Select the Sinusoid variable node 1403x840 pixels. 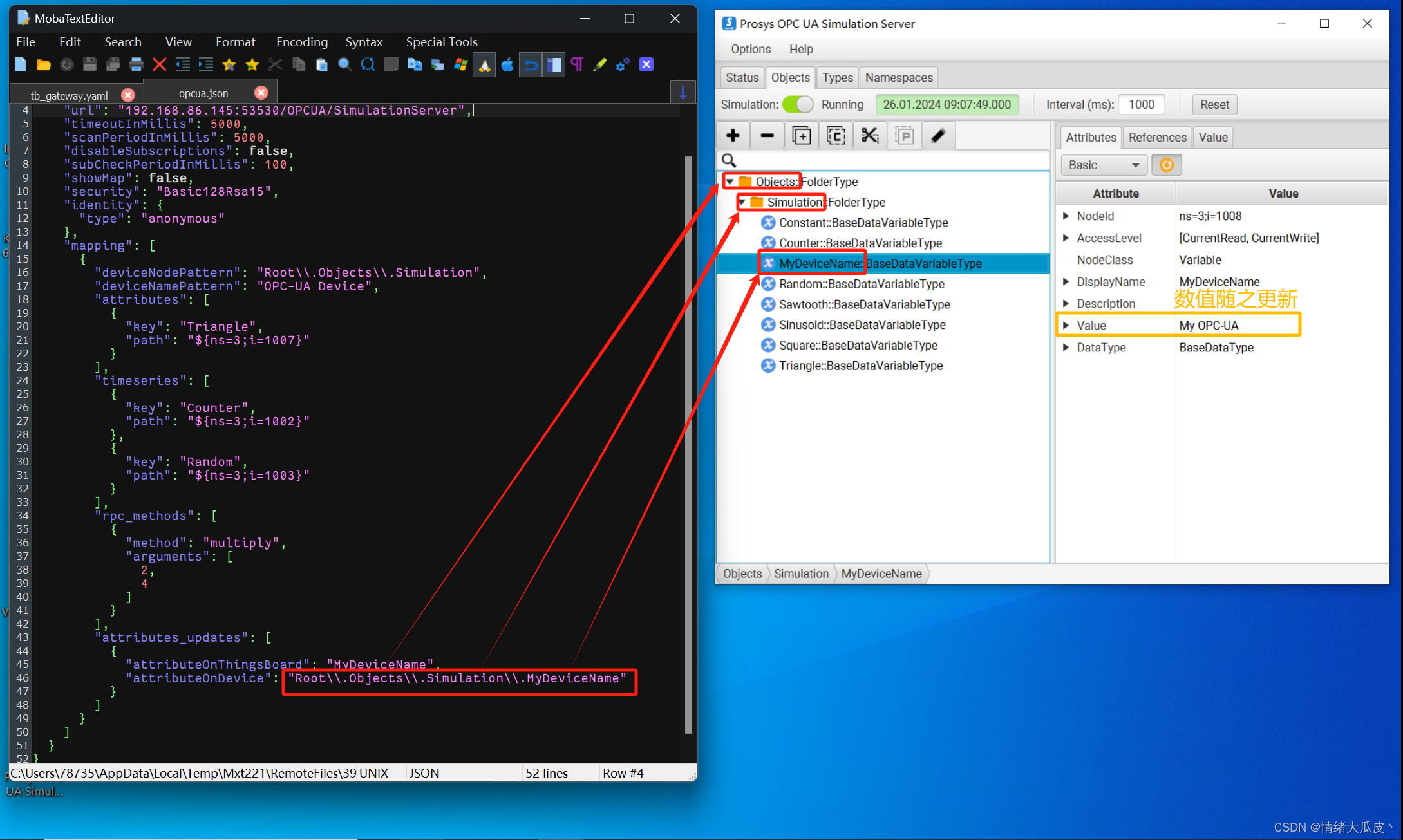point(862,325)
